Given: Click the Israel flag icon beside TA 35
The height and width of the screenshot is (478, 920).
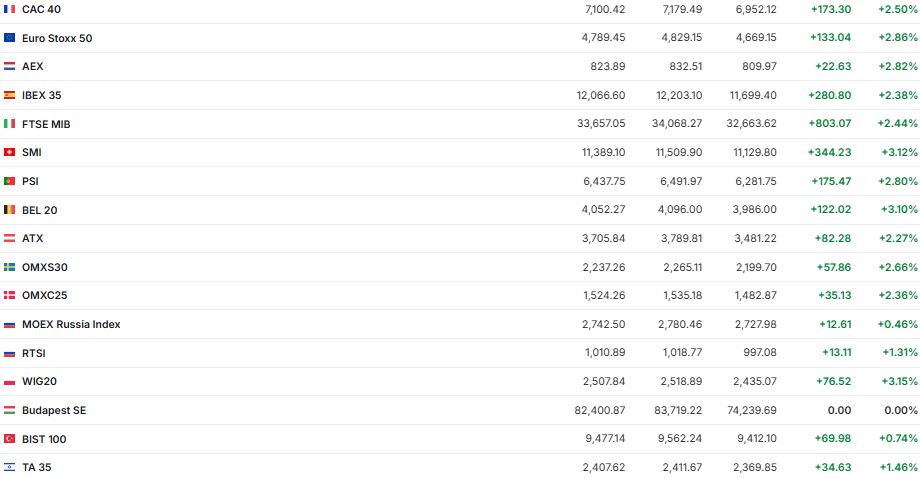Looking at the screenshot, I should (10, 467).
